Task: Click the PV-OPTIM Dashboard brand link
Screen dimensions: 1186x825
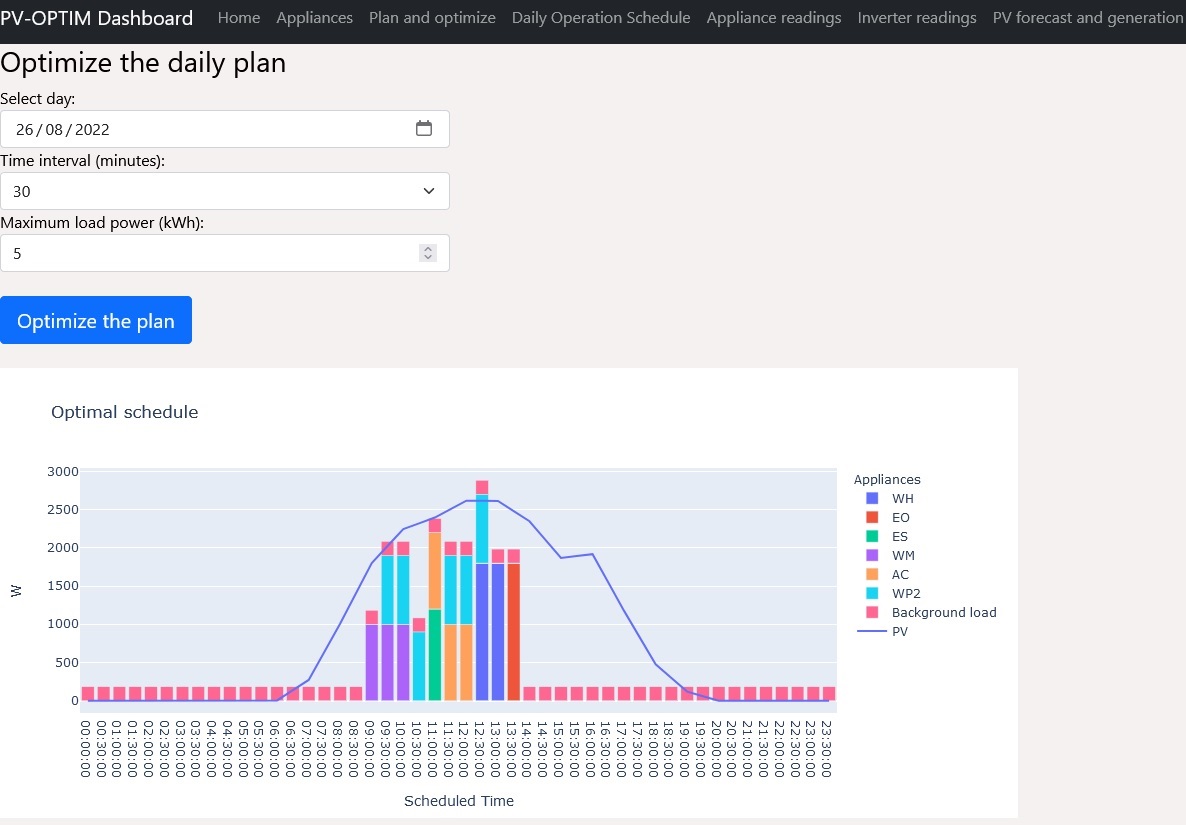Action: pyautogui.click(x=97, y=18)
